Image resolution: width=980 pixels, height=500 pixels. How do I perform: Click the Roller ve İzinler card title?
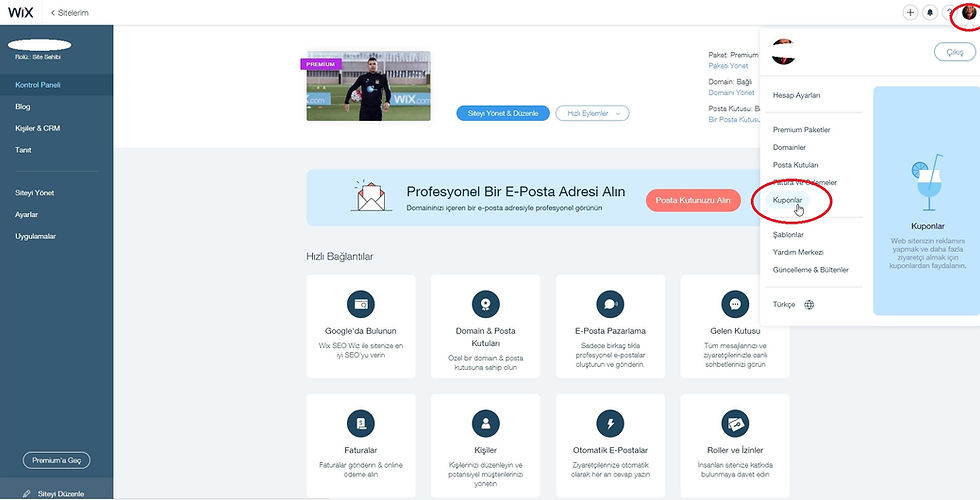tap(735, 450)
